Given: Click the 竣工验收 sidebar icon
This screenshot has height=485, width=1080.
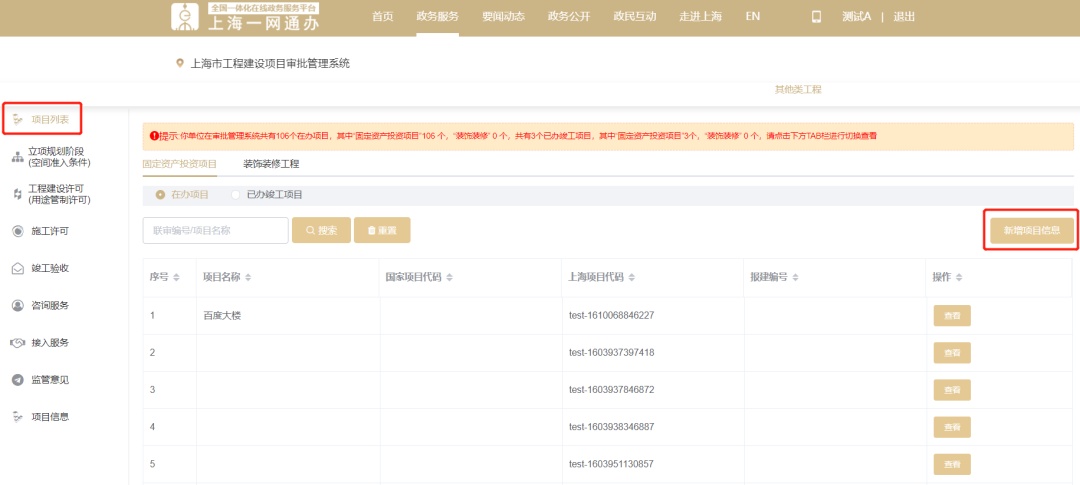Looking at the screenshot, I should pos(17,268).
